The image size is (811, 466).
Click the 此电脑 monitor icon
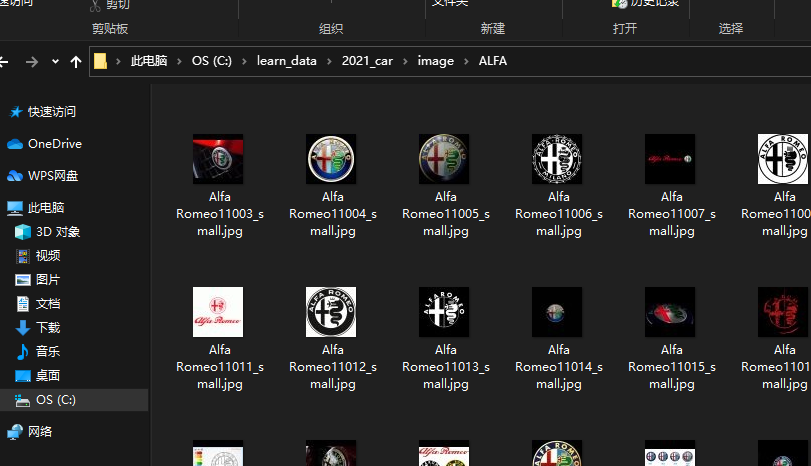tap(14, 208)
